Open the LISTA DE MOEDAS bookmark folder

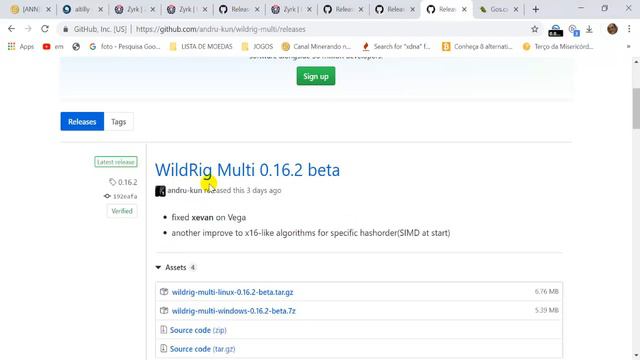click(201, 47)
